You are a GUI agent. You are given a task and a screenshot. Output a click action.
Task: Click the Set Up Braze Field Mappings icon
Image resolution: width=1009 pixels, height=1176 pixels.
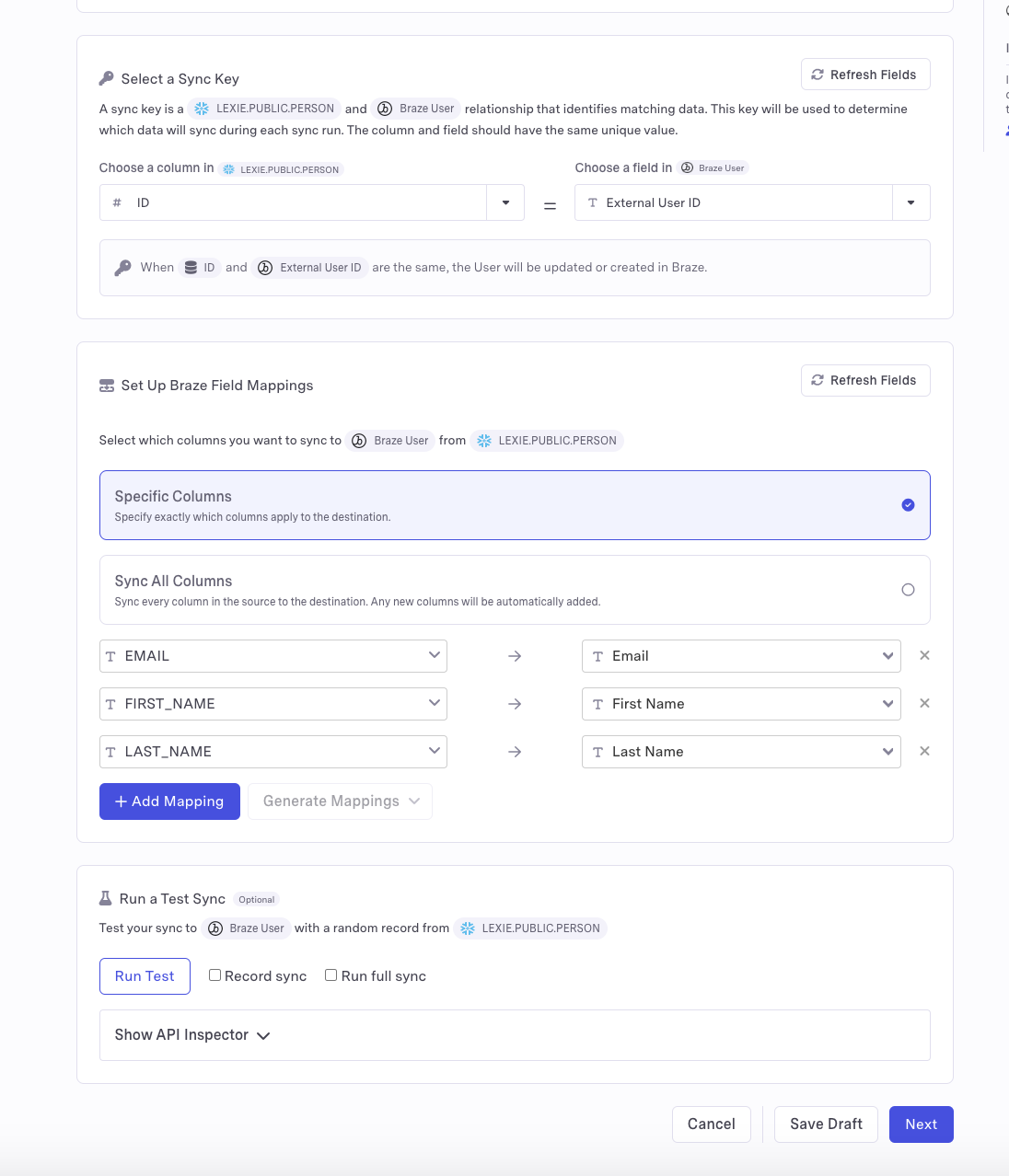[107, 386]
